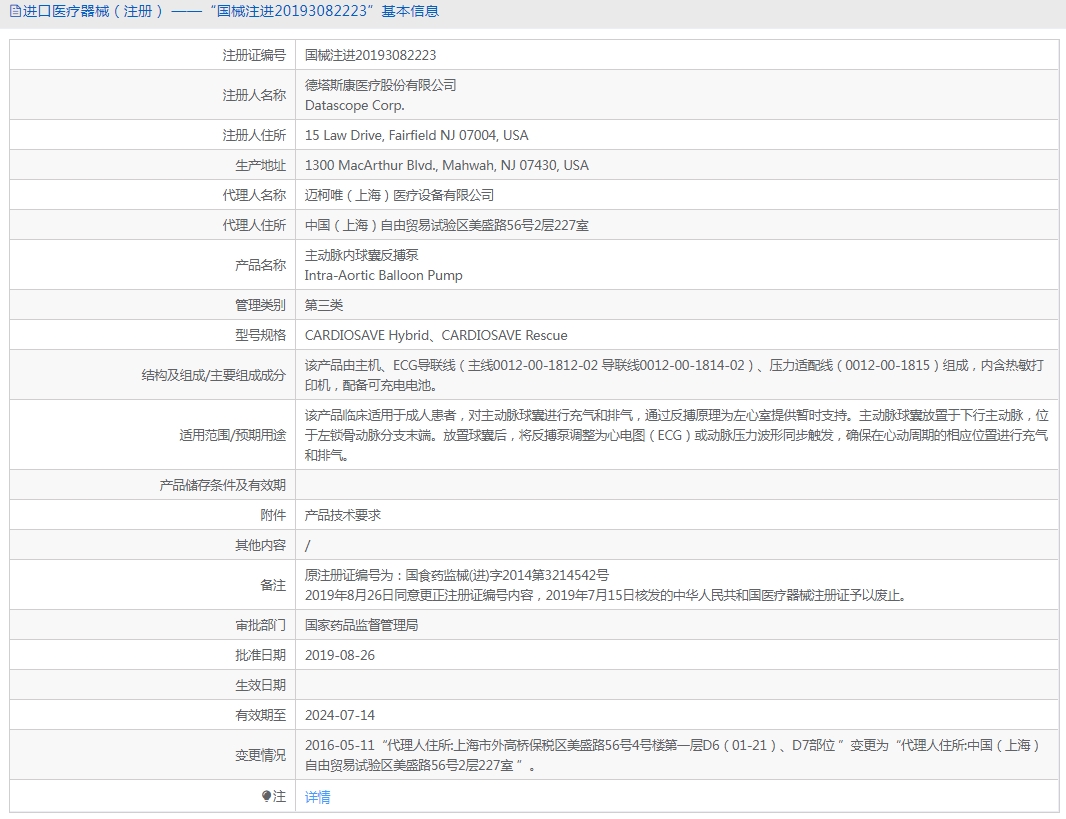Click the 国家药品监督管理局 approval department value
Viewport: 1066px width, 819px height.
pyautogui.click(x=361, y=625)
